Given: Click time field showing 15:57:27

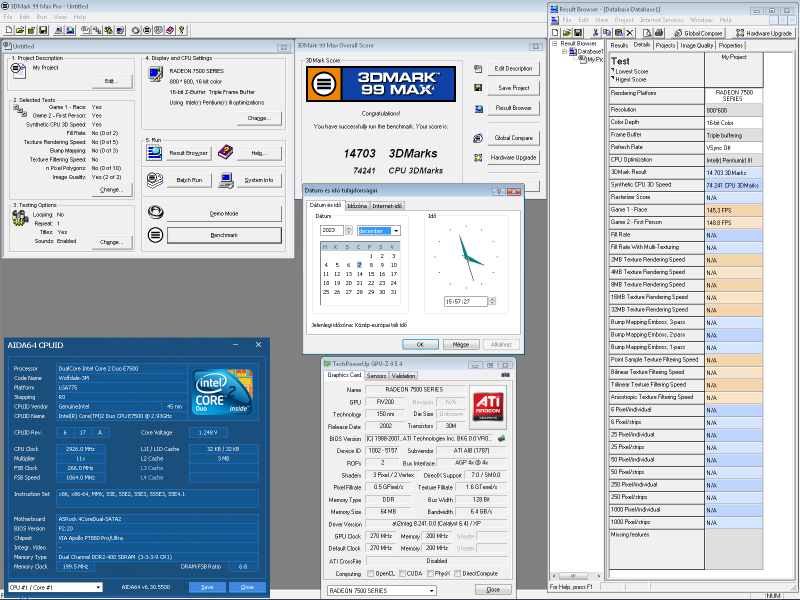Looking at the screenshot, I should click(466, 302).
